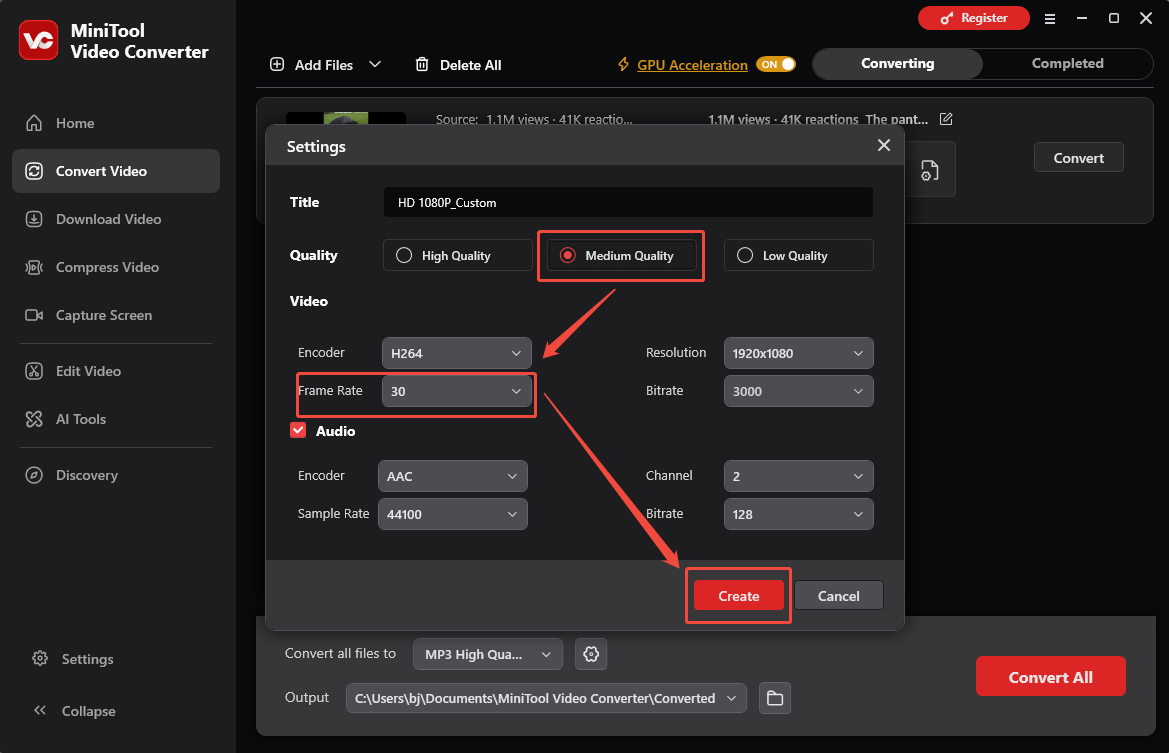Open the Resolution 1920x1080 dropdown

pyautogui.click(x=798, y=353)
